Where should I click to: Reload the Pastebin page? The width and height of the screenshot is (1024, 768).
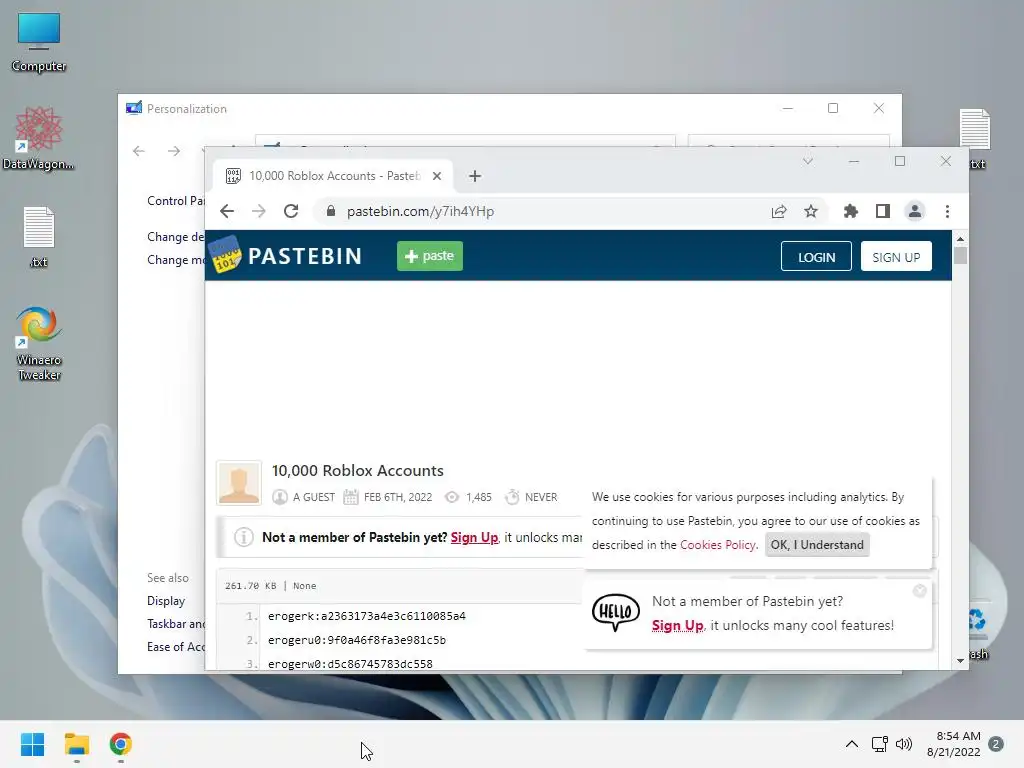pos(291,211)
